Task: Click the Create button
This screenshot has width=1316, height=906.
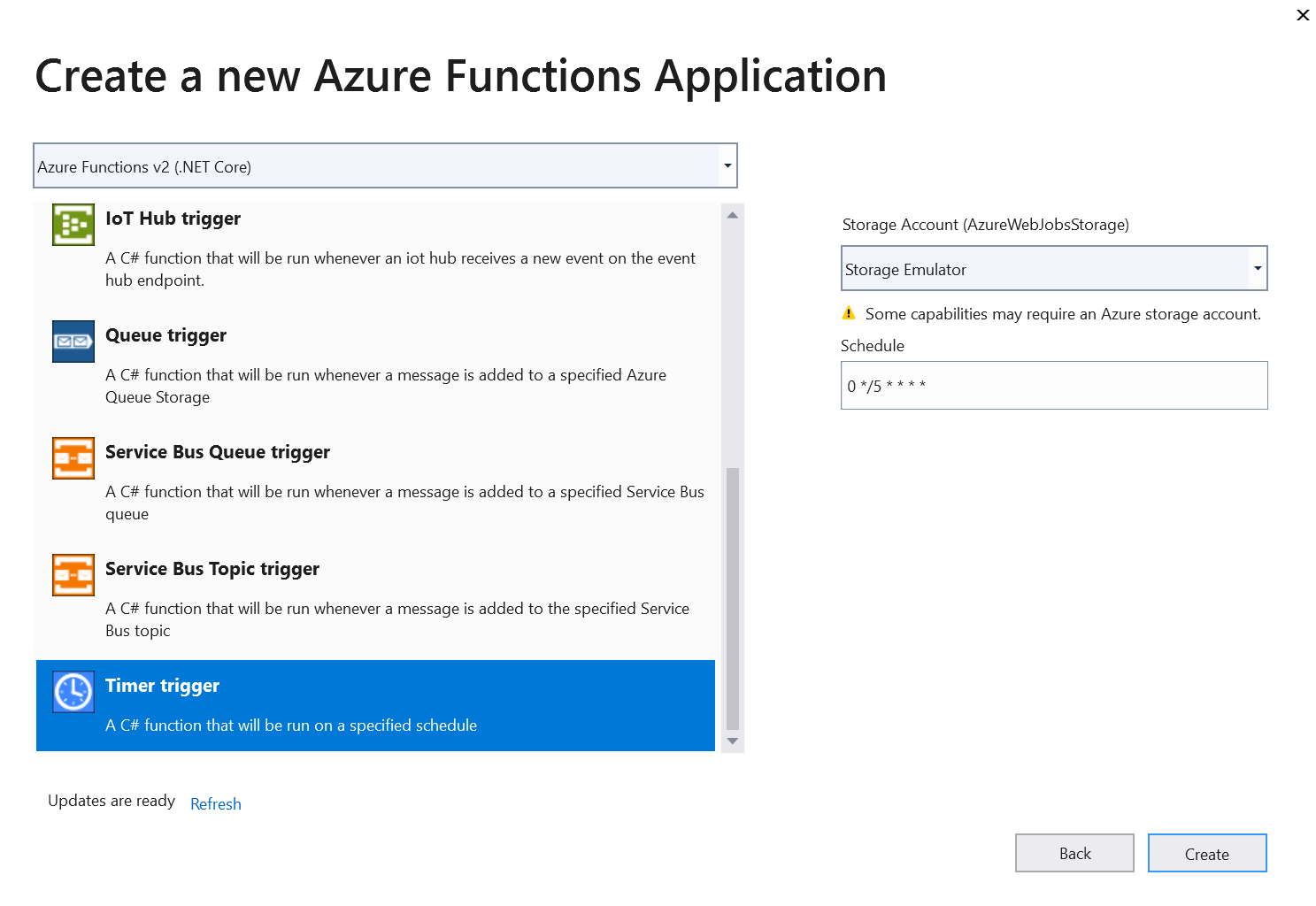Action: point(1207,853)
